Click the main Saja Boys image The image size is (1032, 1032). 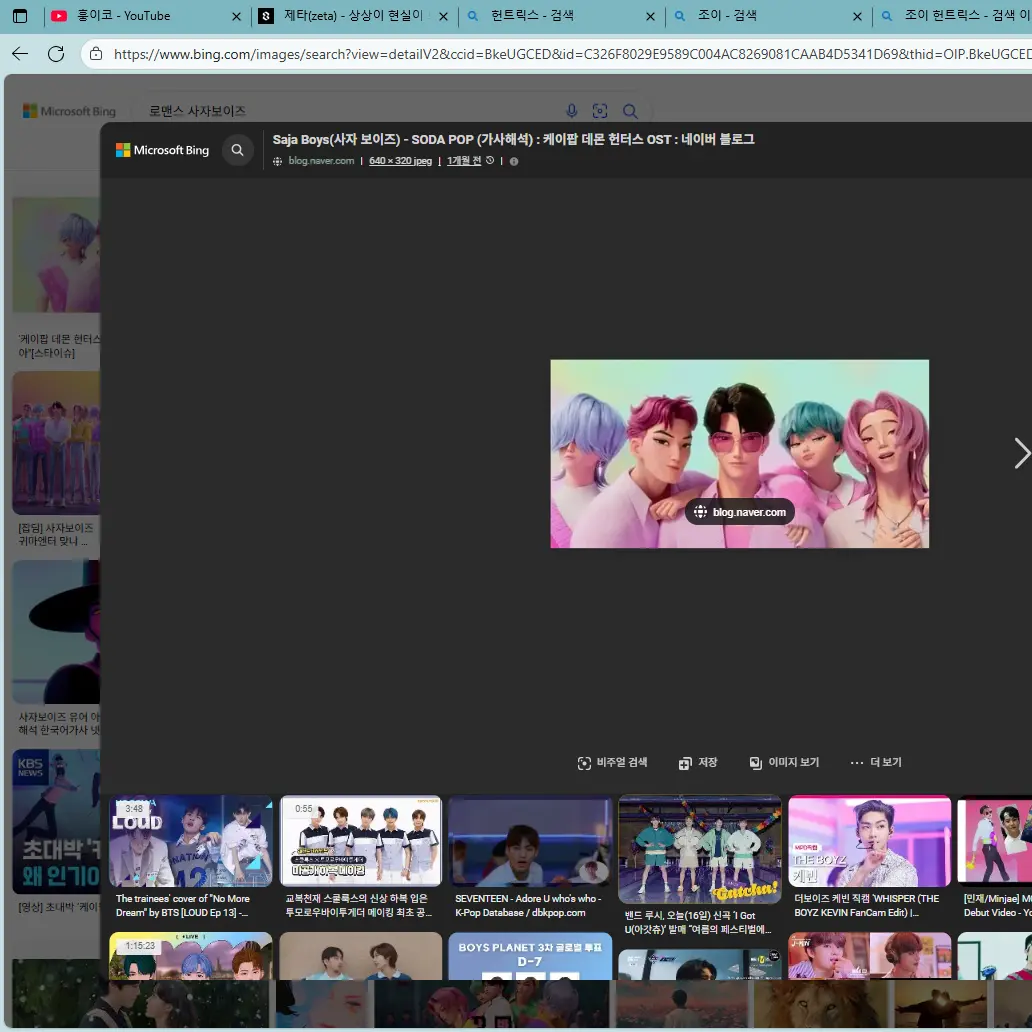(739, 453)
